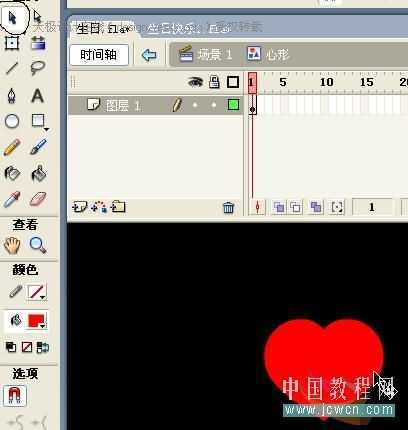The height and width of the screenshot is (430, 408).
Task: Click the back arrow to exit symbol
Action: coord(149,55)
